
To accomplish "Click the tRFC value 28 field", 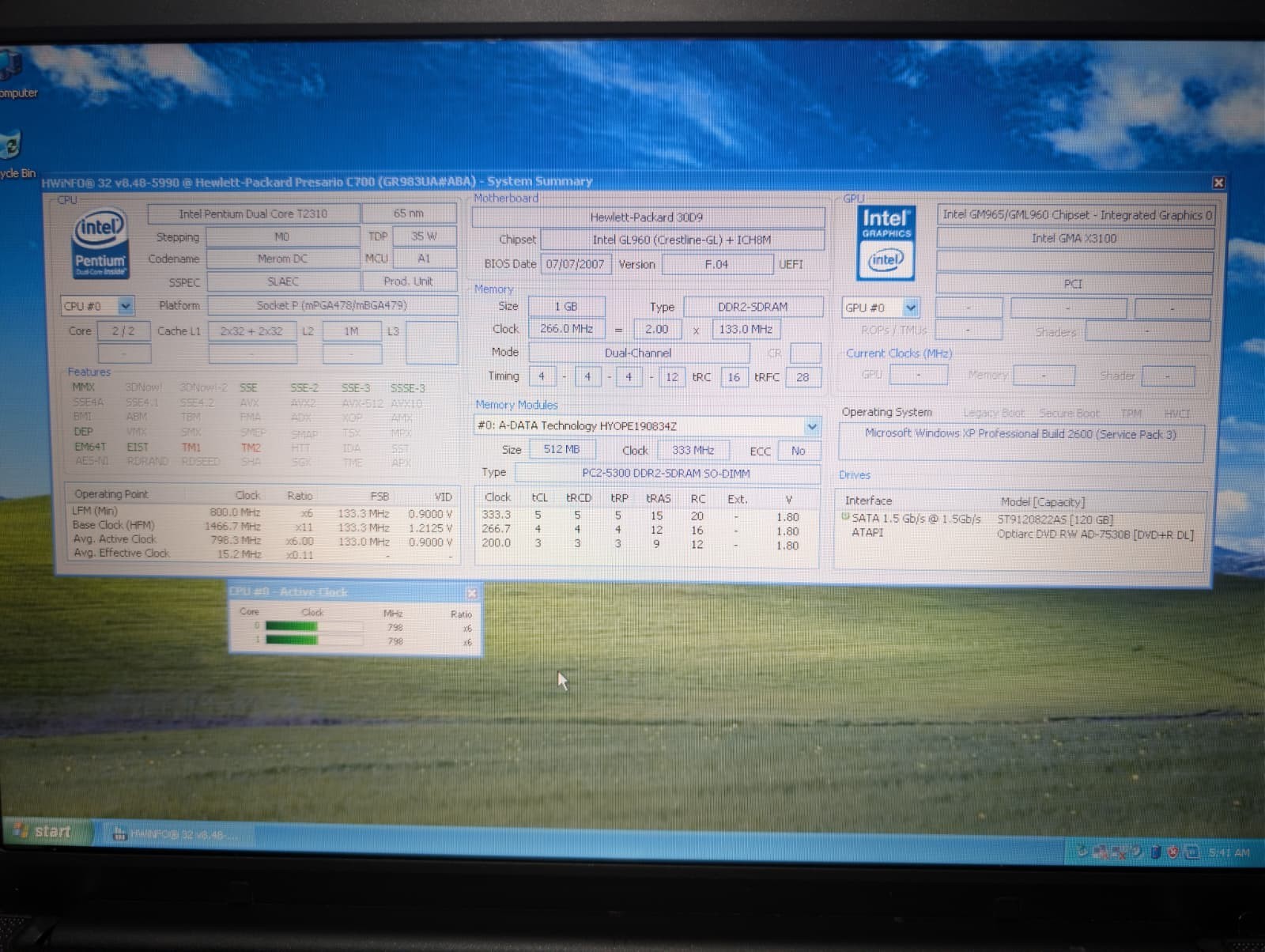I will (x=802, y=377).
